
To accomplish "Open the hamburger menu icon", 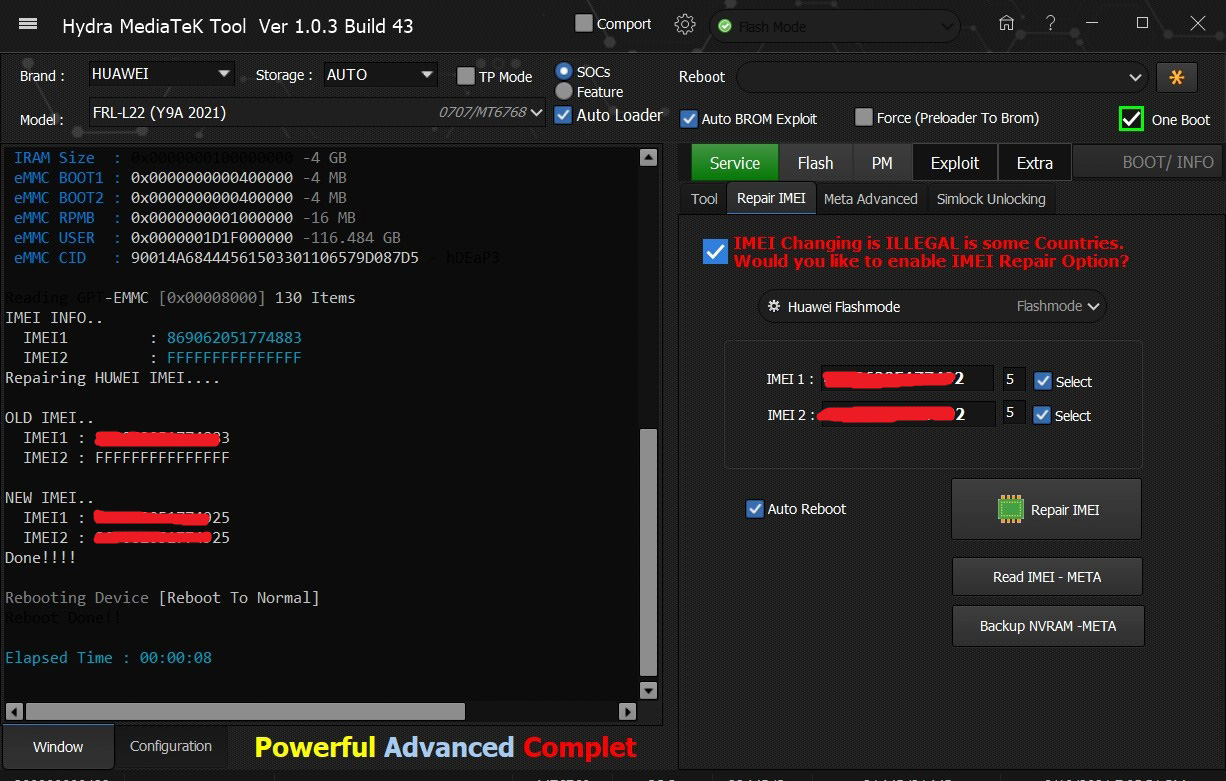I will (x=28, y=25).
